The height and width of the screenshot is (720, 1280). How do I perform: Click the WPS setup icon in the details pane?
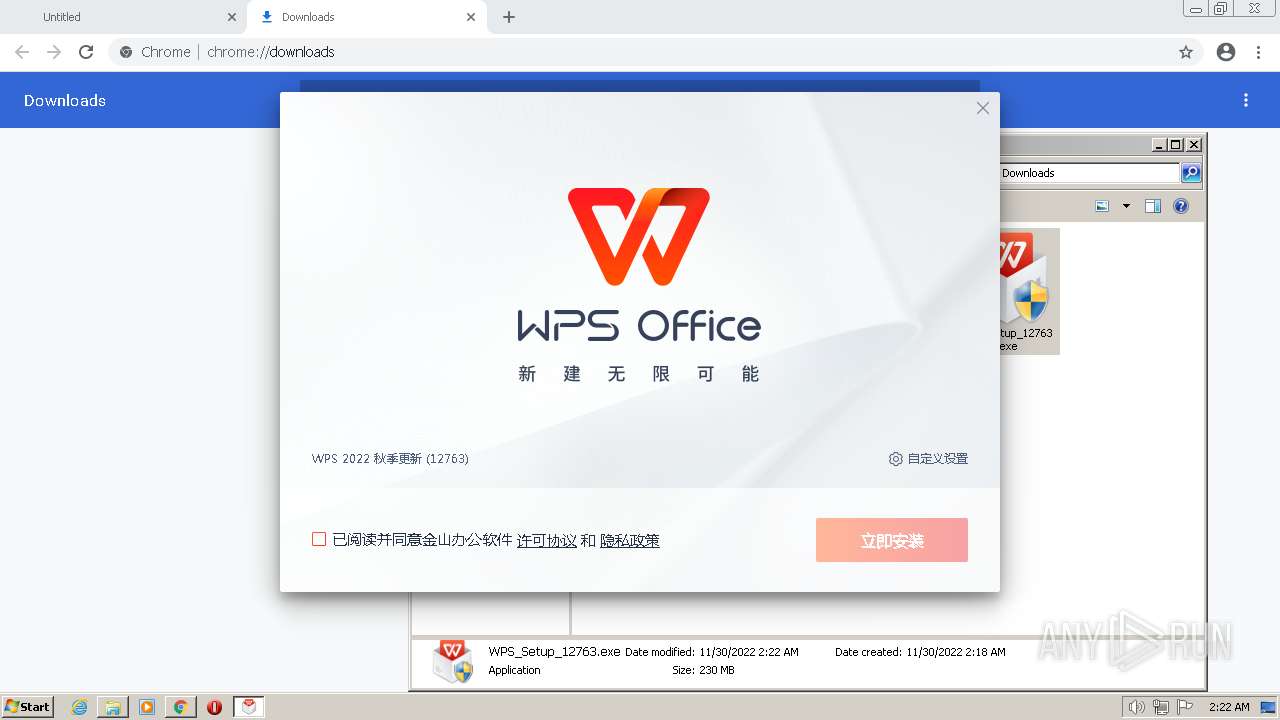point(453,661)
